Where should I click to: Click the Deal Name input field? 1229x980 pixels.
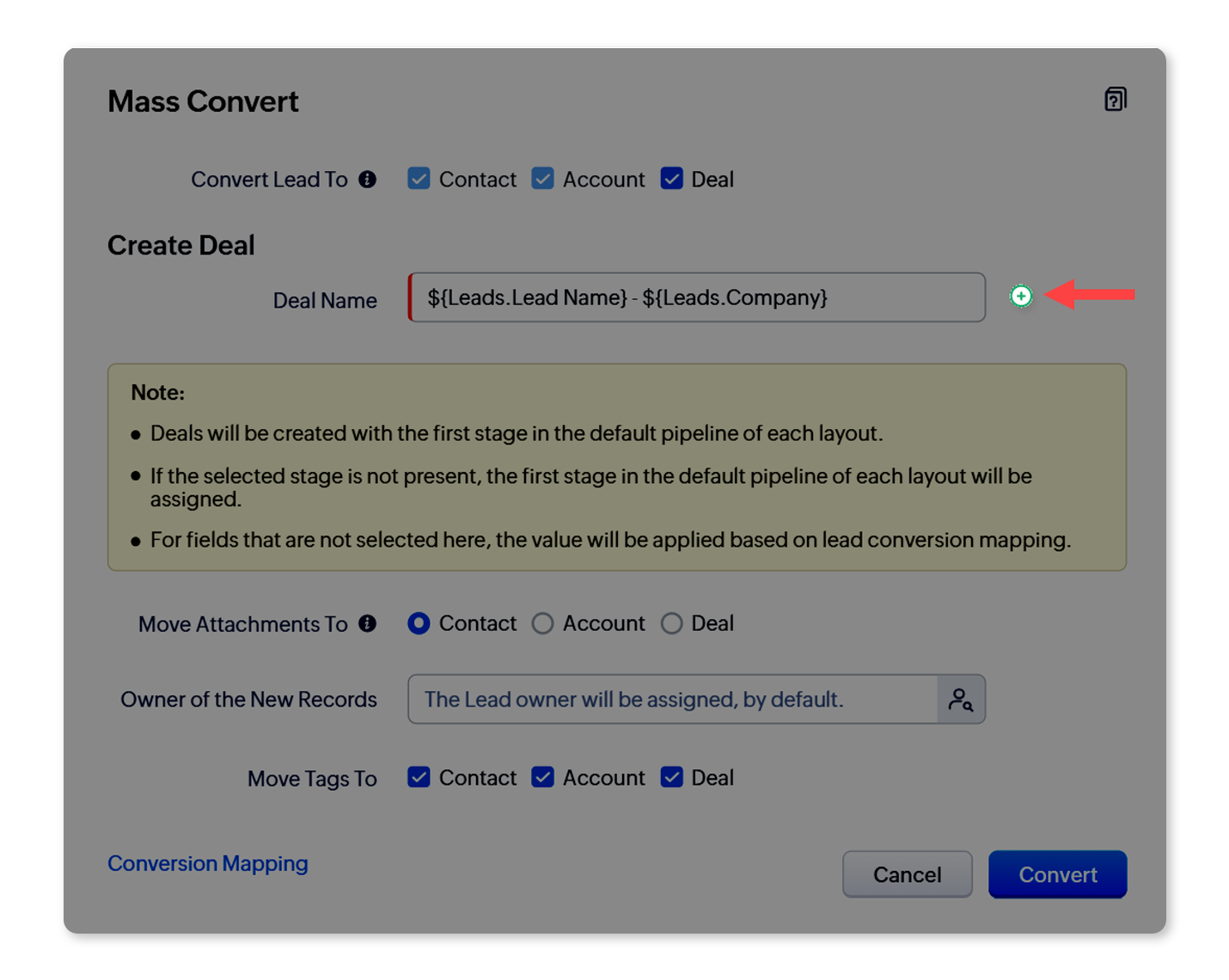pyautogui.click(x=696, y=297)
